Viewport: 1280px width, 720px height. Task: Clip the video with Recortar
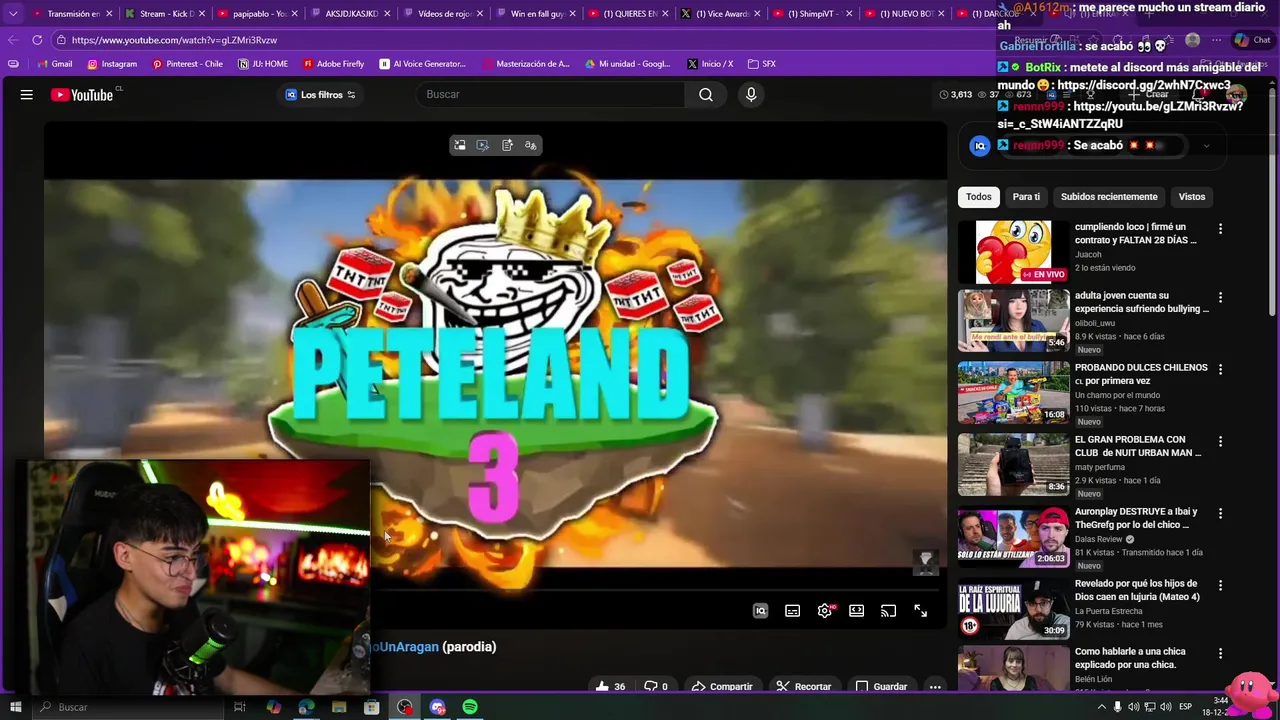(x=804, y=687)
